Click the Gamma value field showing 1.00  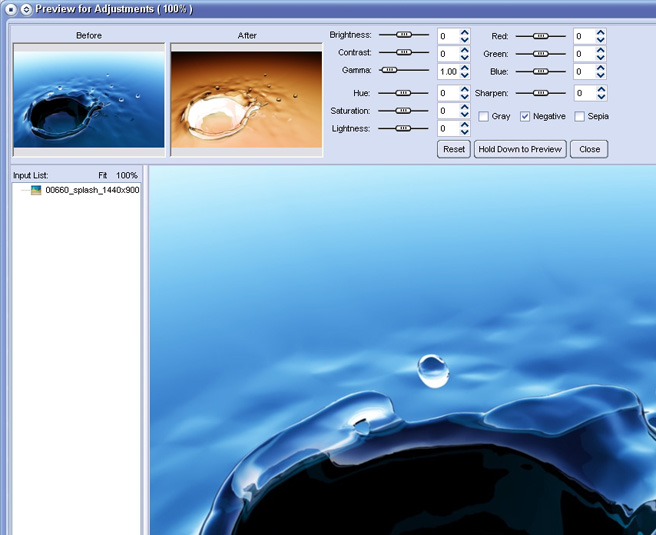click(x=448, y=72)
